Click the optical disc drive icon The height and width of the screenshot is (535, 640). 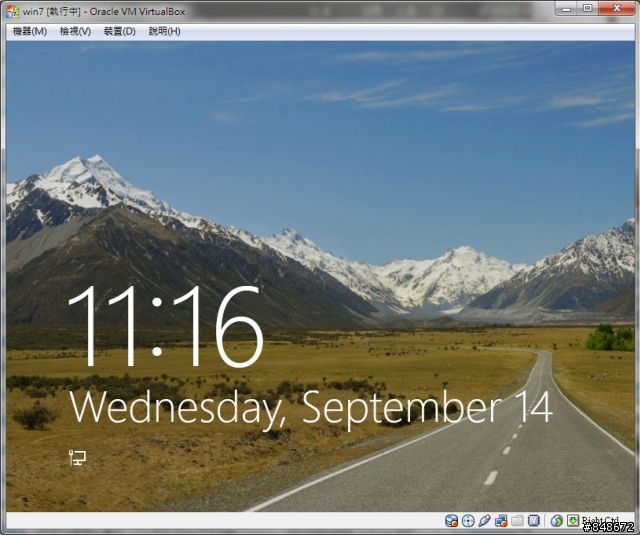pos(468,521)
